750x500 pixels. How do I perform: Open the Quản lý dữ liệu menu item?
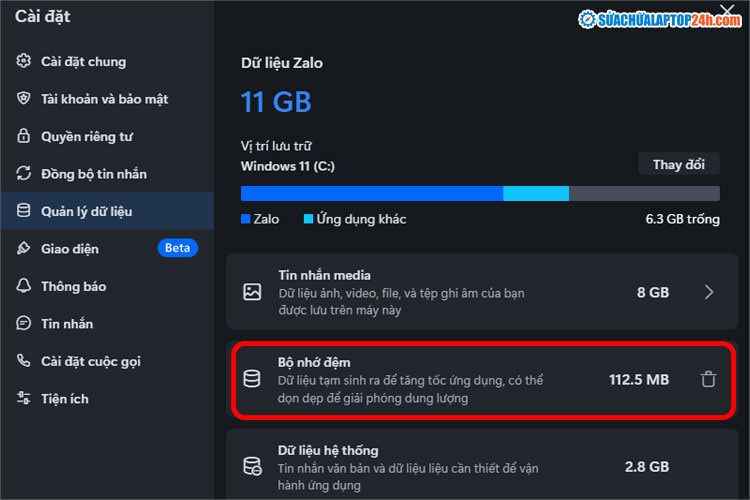[x=87, y=211]
